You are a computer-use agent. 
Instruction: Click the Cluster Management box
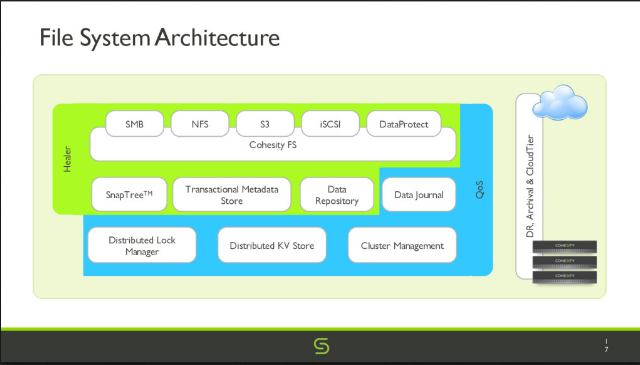pos(402,245)
